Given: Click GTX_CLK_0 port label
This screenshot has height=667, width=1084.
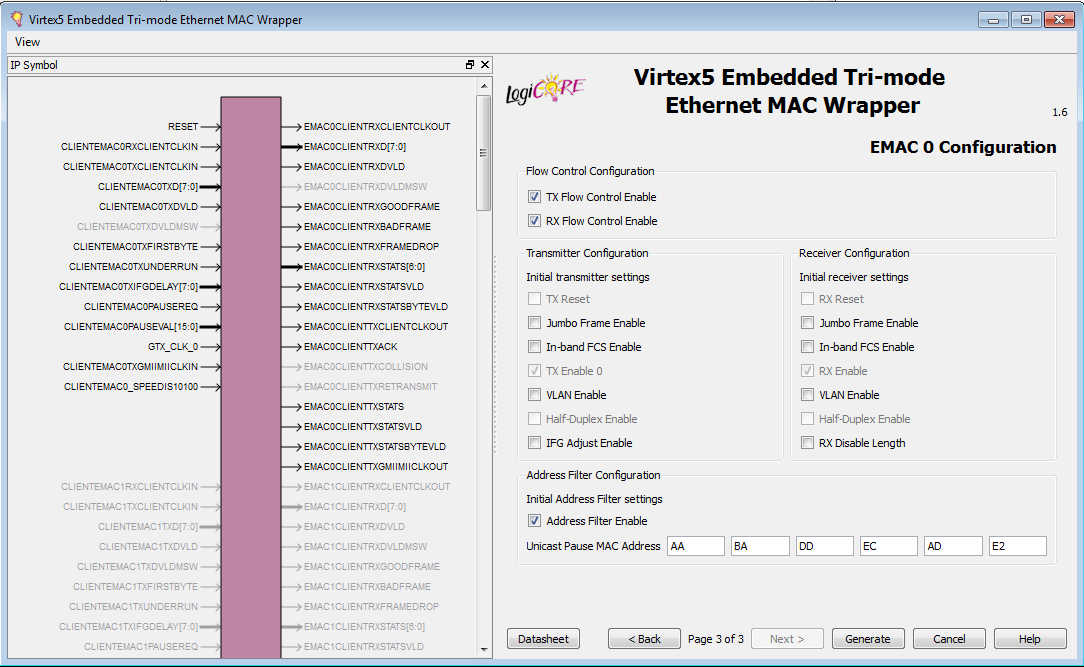Looking at the screenshot, I should pos(173,346).
